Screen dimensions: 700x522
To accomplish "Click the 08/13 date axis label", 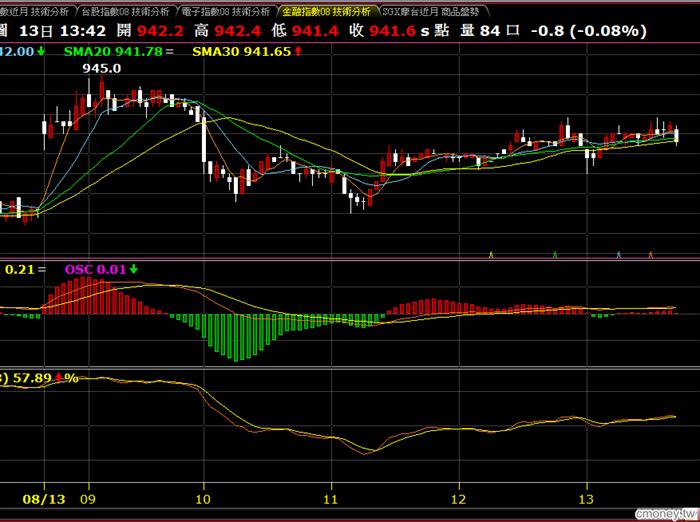I will click(44, 499).
